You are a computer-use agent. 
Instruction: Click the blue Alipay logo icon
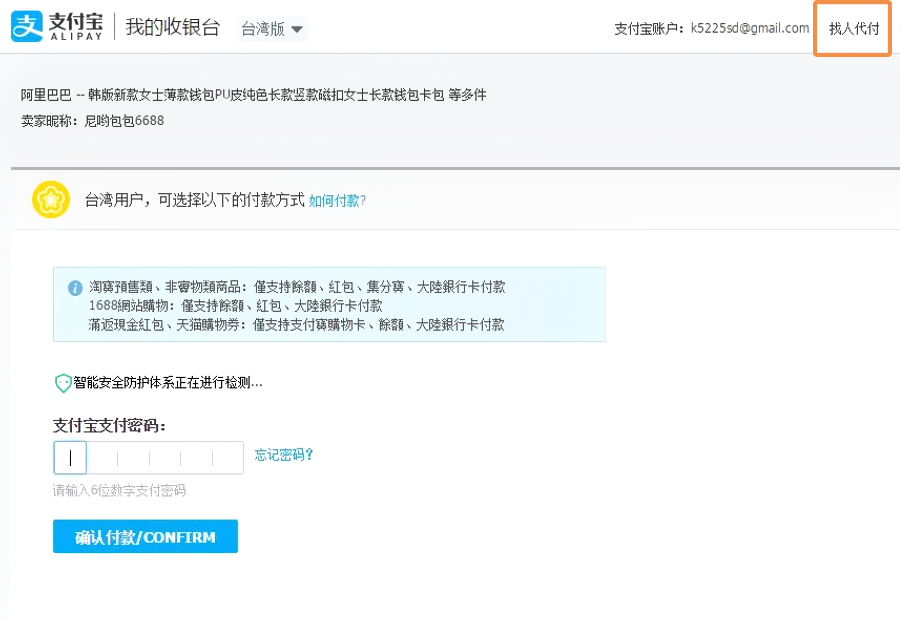26,26
